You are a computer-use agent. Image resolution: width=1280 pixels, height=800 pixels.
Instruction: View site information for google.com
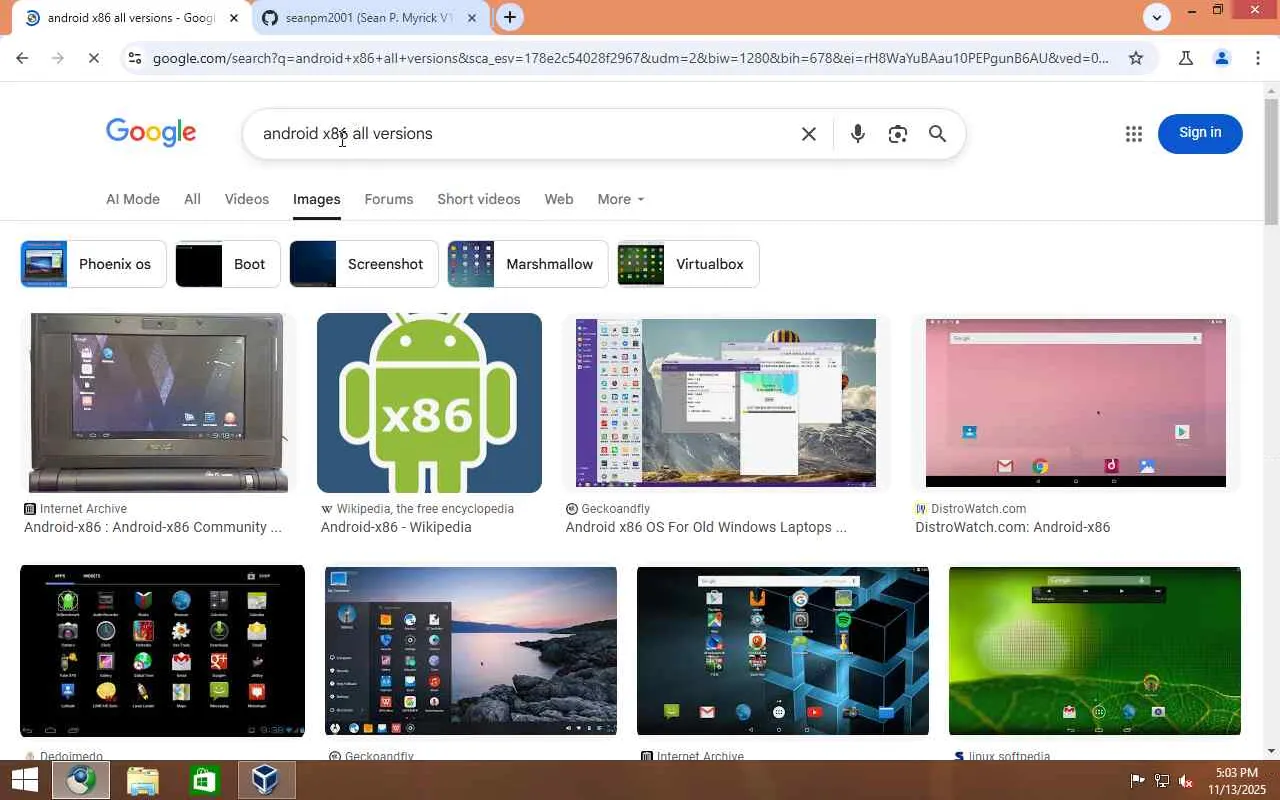click(134, 58)
